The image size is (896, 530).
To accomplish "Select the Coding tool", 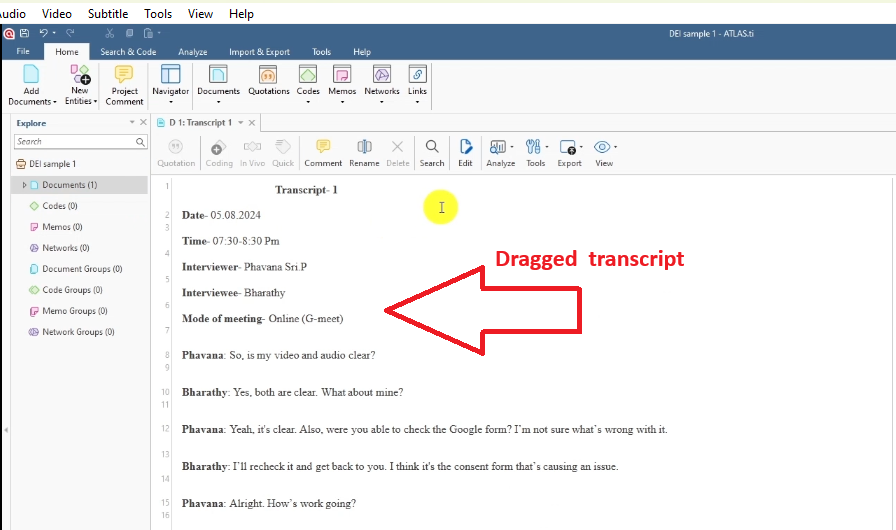I will (219, 153).
